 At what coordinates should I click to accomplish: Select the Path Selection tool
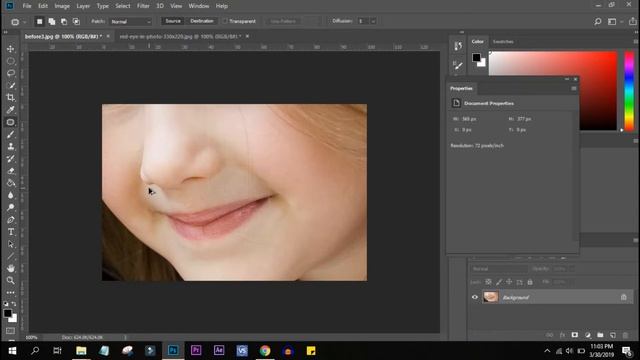point(11,244)
